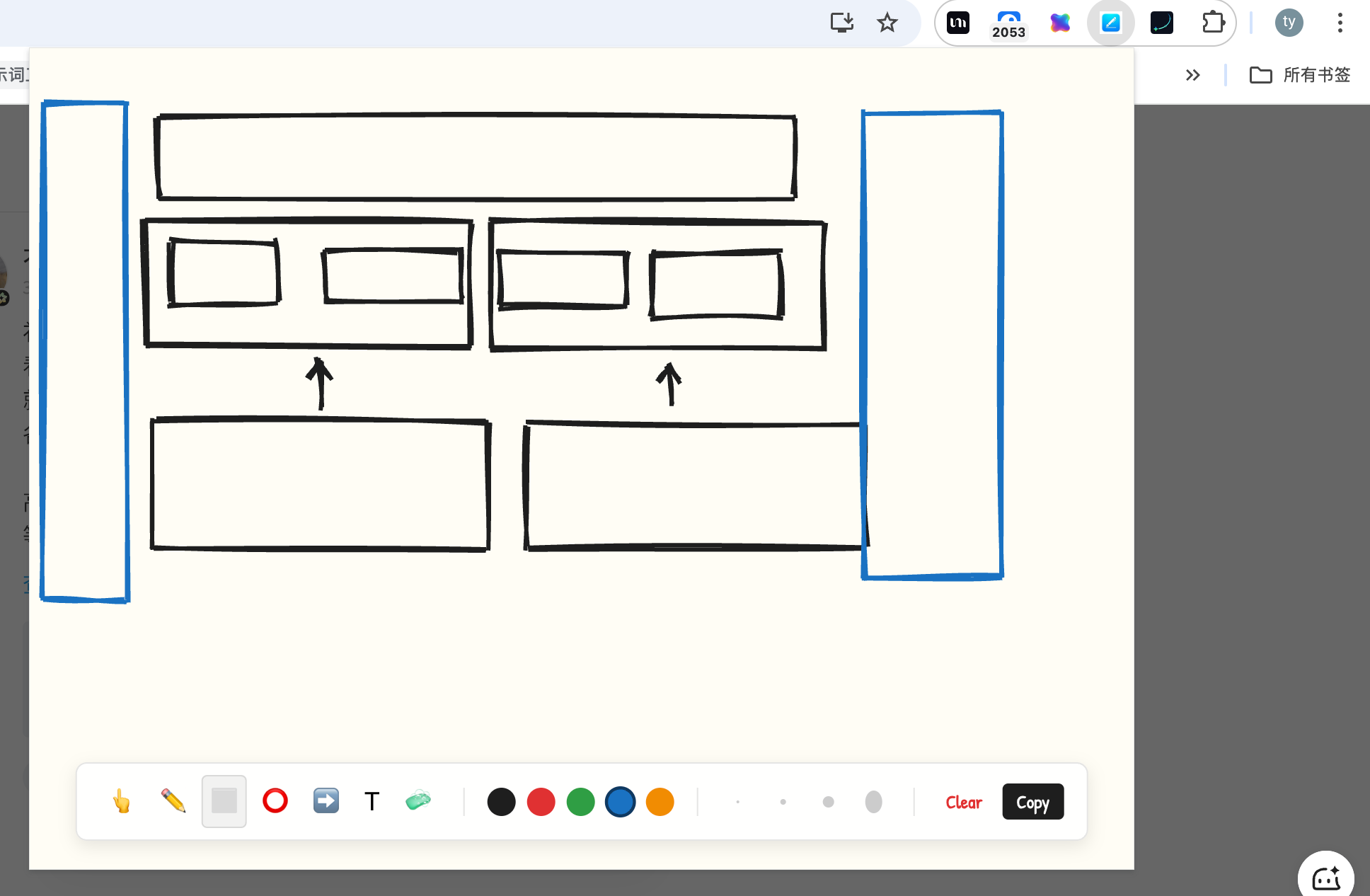Bookmark page with the star icon
Viewport: 1370px width, 896px height.
tap(887, 23)
